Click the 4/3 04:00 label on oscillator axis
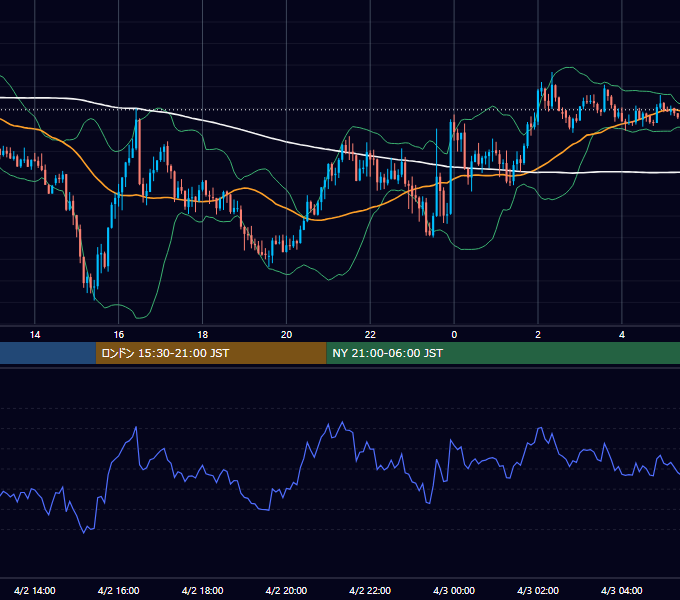Screen dimensions: 680x600 pyautogui.click(x=622, y=590)
